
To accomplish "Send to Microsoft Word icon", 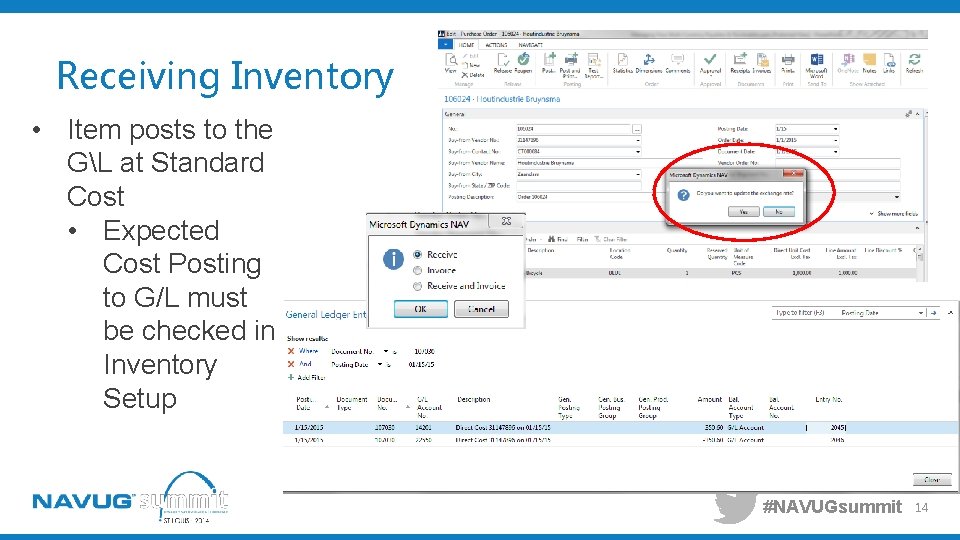I will click(x=817, y=65).
